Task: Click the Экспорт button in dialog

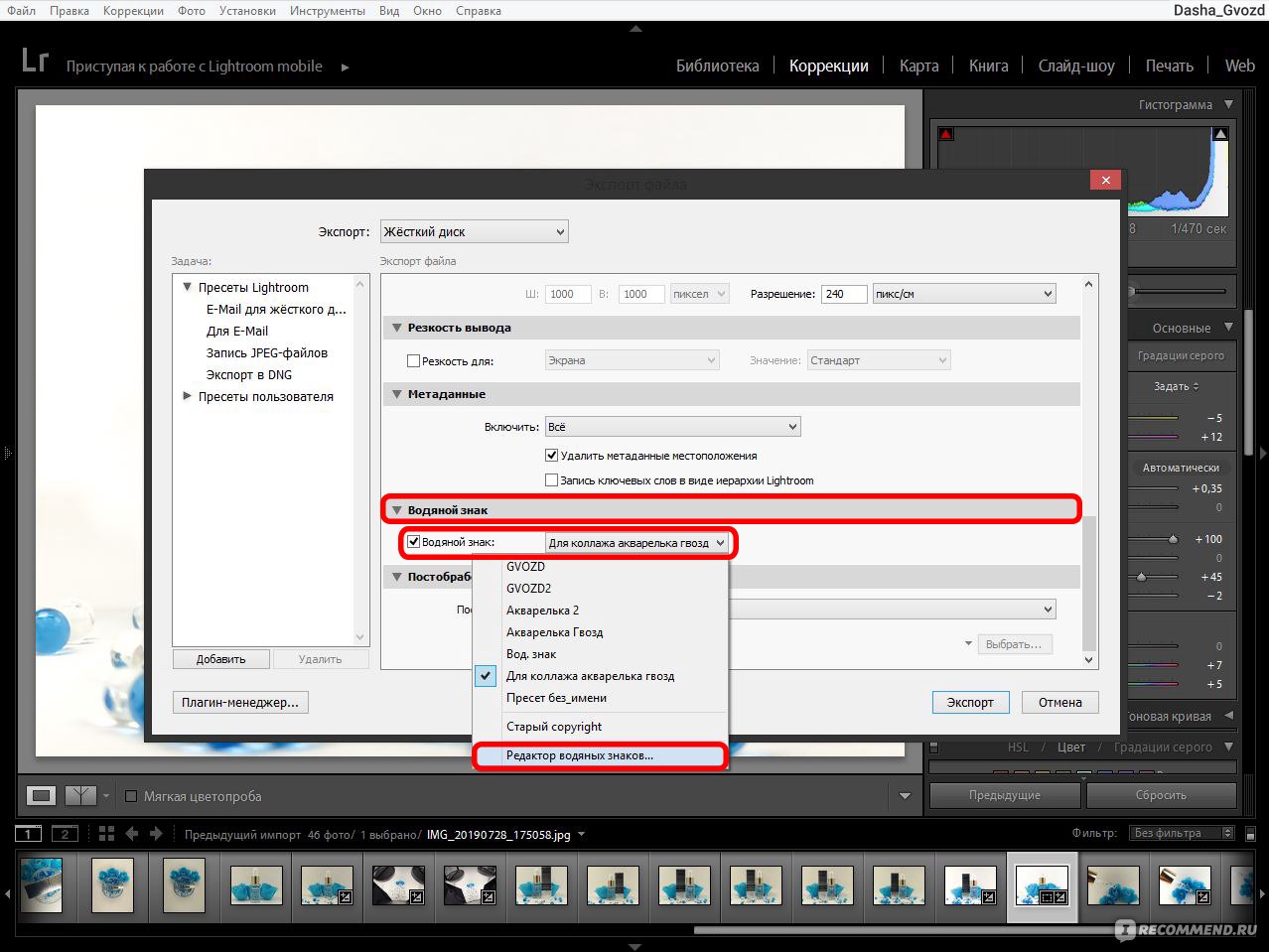Action: [x=970, y=702]
